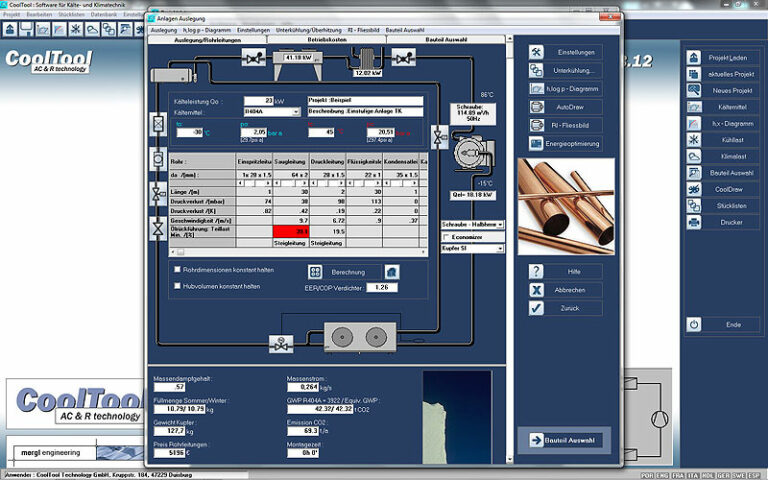The image size is (768, 480).
Task: Open the h,log p - Diagramm menu
Action: 207,30
